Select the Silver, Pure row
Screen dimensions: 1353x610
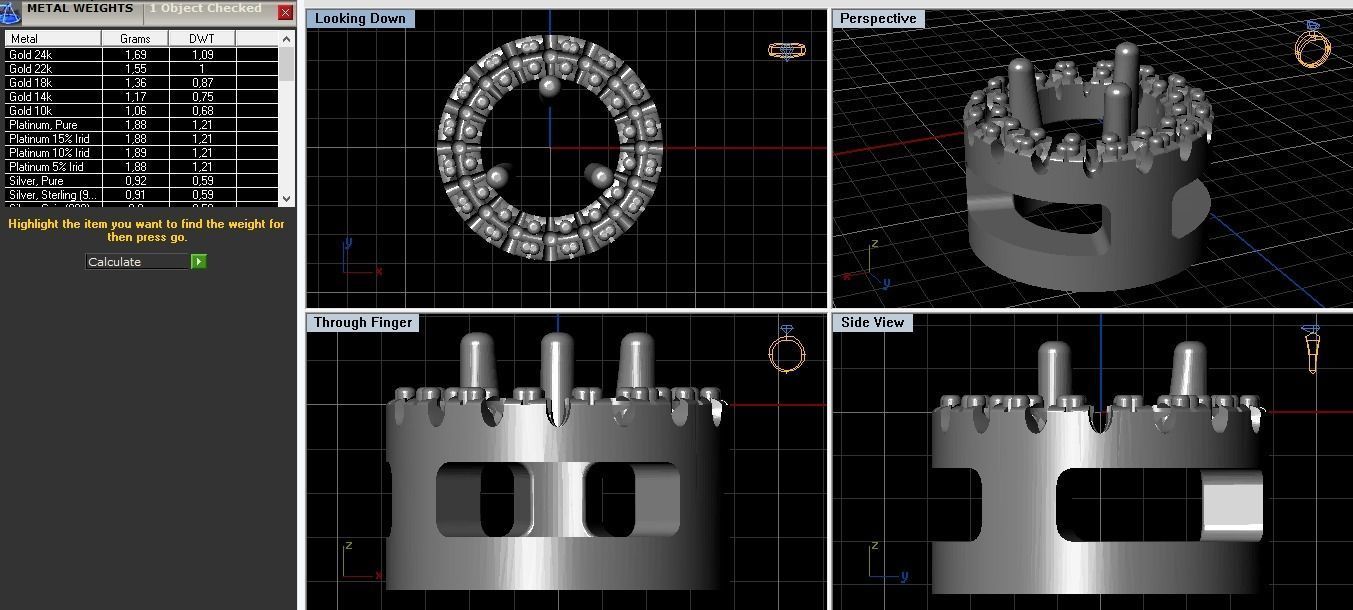click(141, 181)
